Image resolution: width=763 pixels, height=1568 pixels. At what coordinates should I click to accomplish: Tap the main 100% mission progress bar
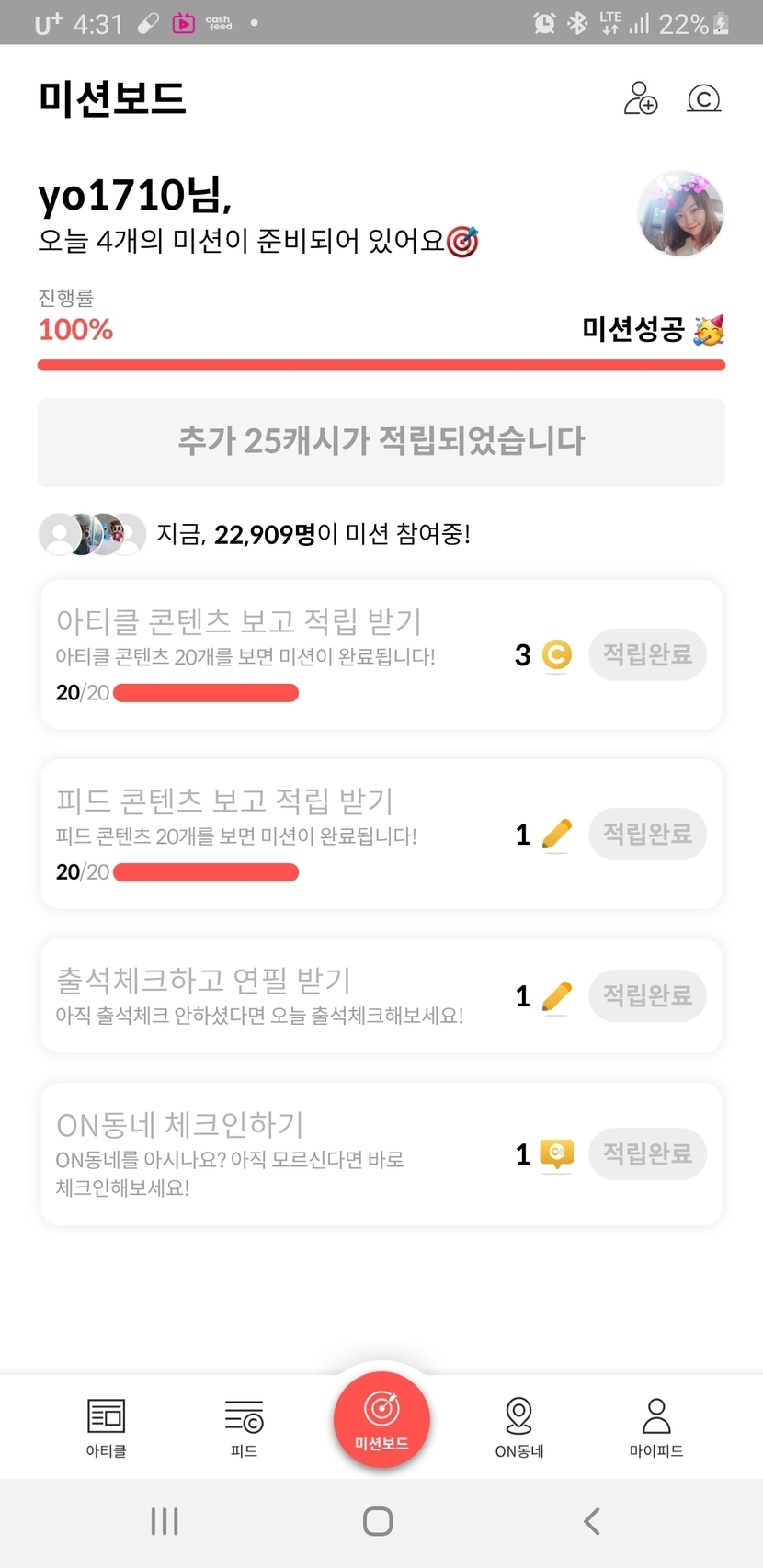click(381, 365)
